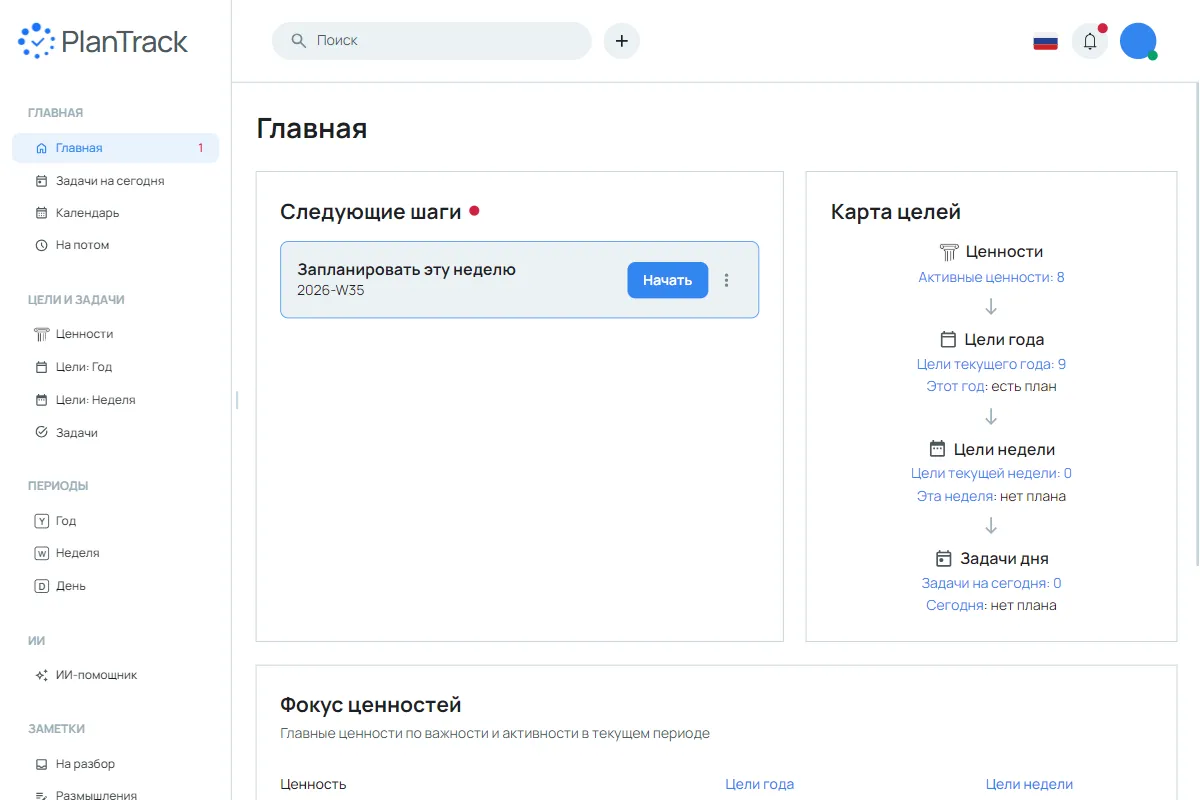Open the Russian flag language selector
1200x800 pixels.
(1045, 41)
